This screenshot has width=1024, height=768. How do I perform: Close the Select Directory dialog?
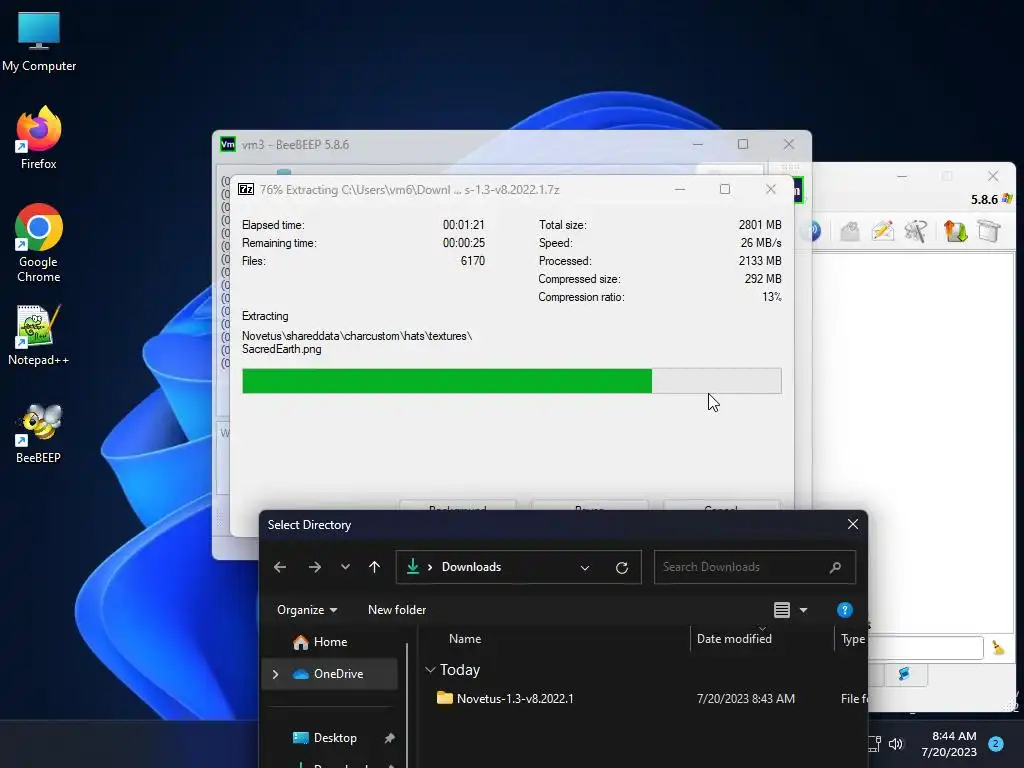(852, 524)
